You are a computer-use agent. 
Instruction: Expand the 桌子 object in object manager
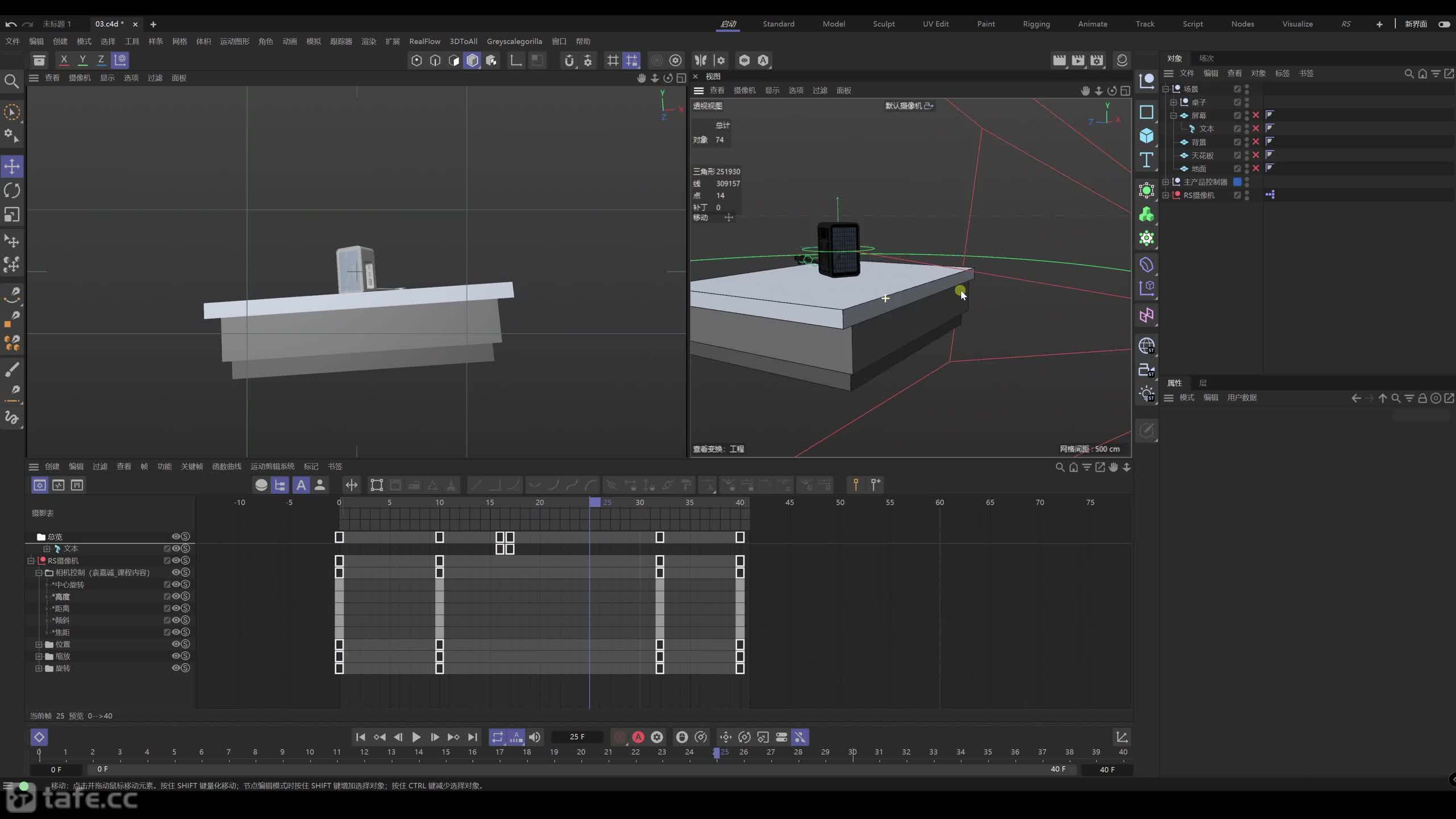(1173, 102)
